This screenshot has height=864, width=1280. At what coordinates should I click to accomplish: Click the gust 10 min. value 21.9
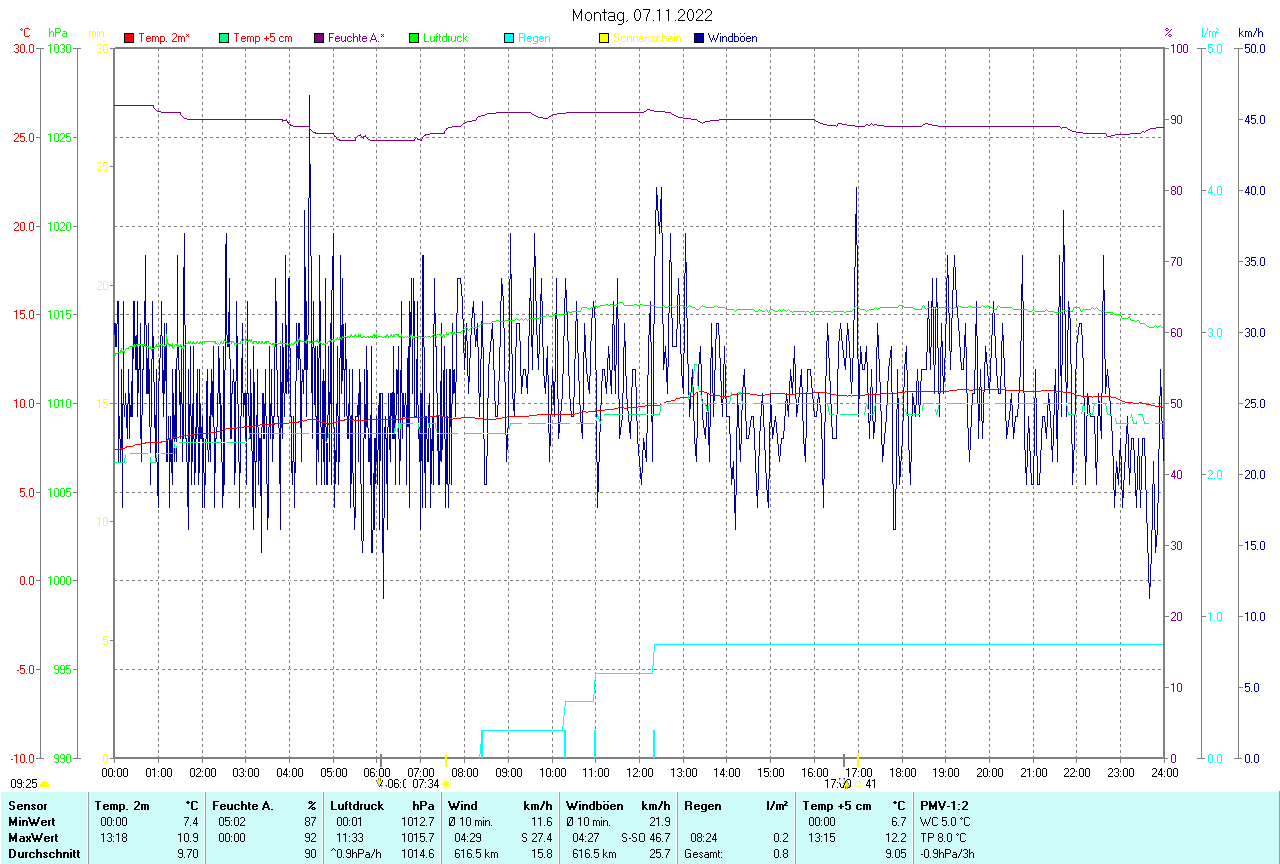tap(659, 821)
